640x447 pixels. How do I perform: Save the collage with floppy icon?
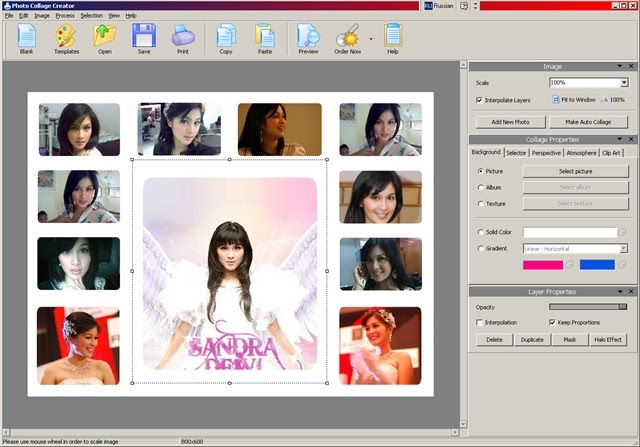[x=144, y=36]
